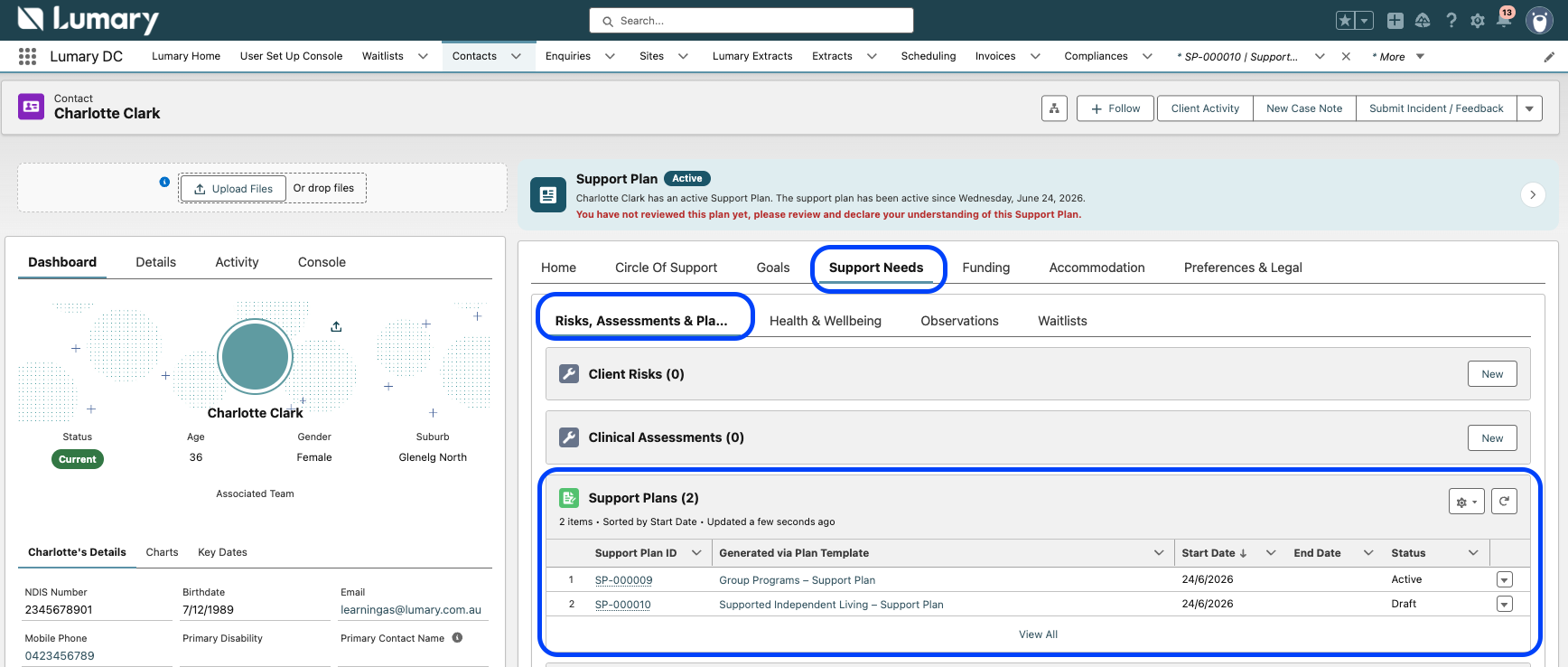
Task: Open Group Programs – Support Plan template link
Action: [797, 580]
